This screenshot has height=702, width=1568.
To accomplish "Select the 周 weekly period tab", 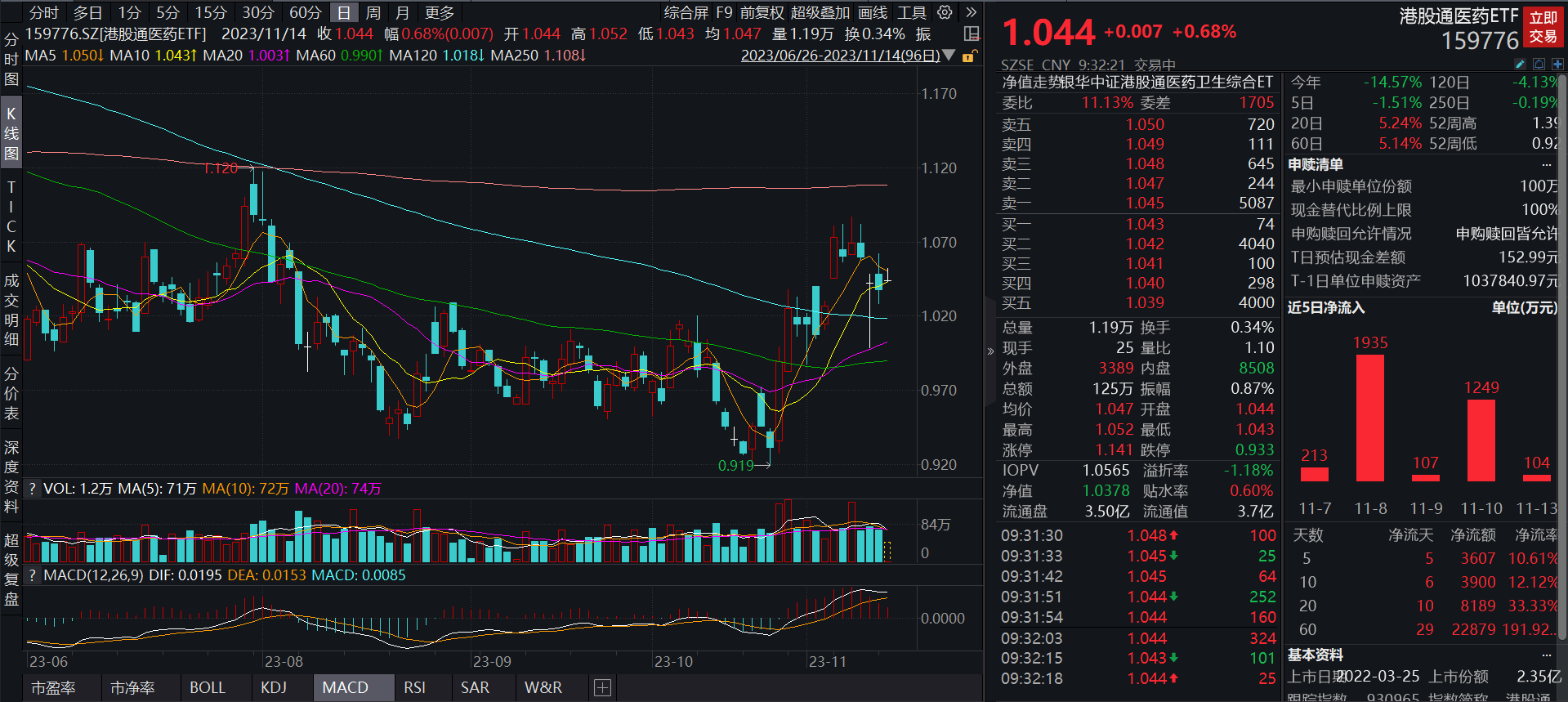I will [373, 12].
